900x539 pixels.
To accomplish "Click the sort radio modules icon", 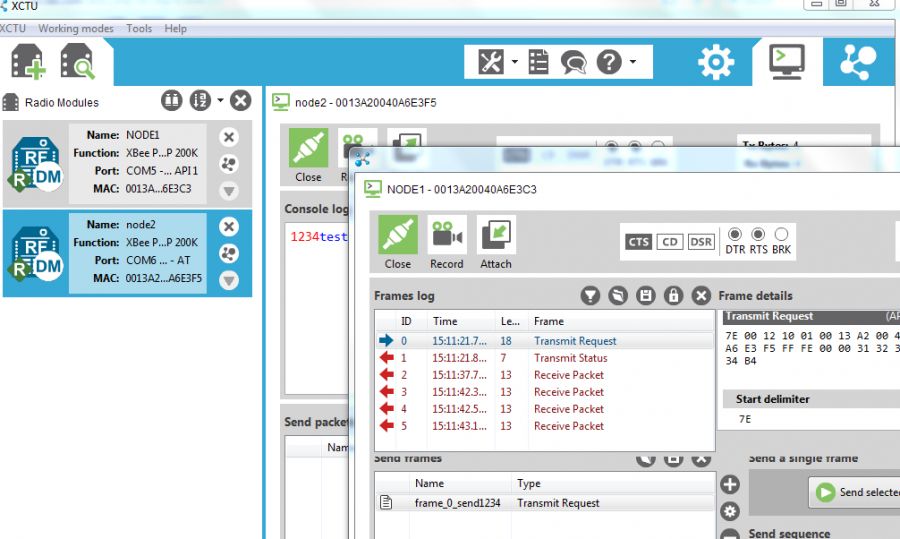I will [x=200, y=100].
